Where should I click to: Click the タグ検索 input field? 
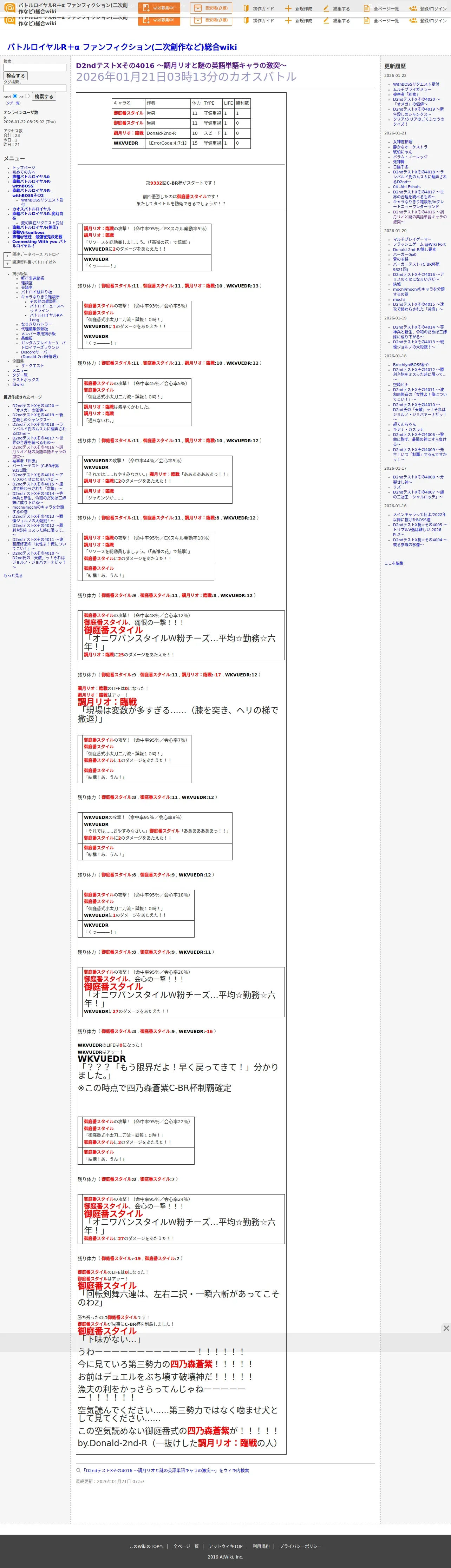[x=35, y=88]
